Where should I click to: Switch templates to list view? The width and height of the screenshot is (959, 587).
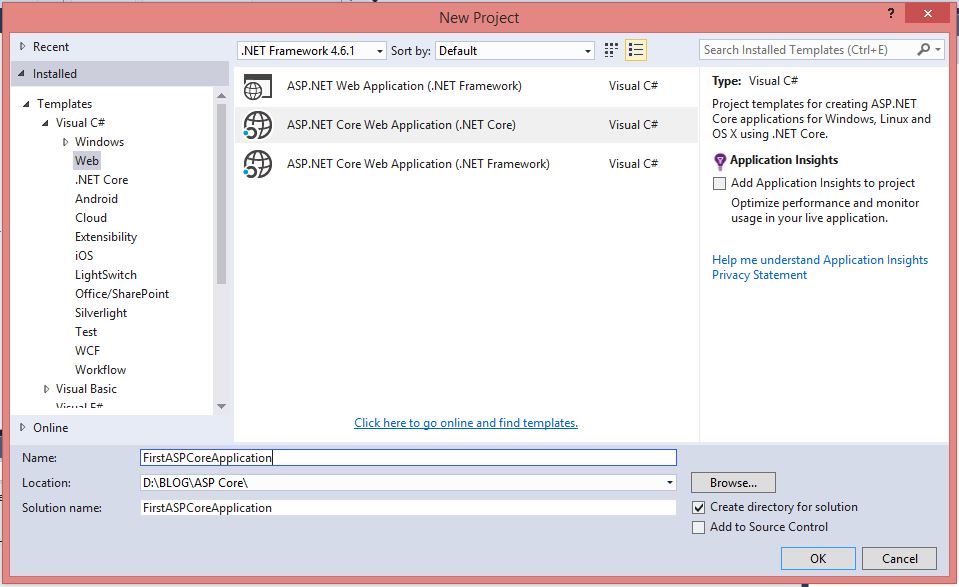636,50
